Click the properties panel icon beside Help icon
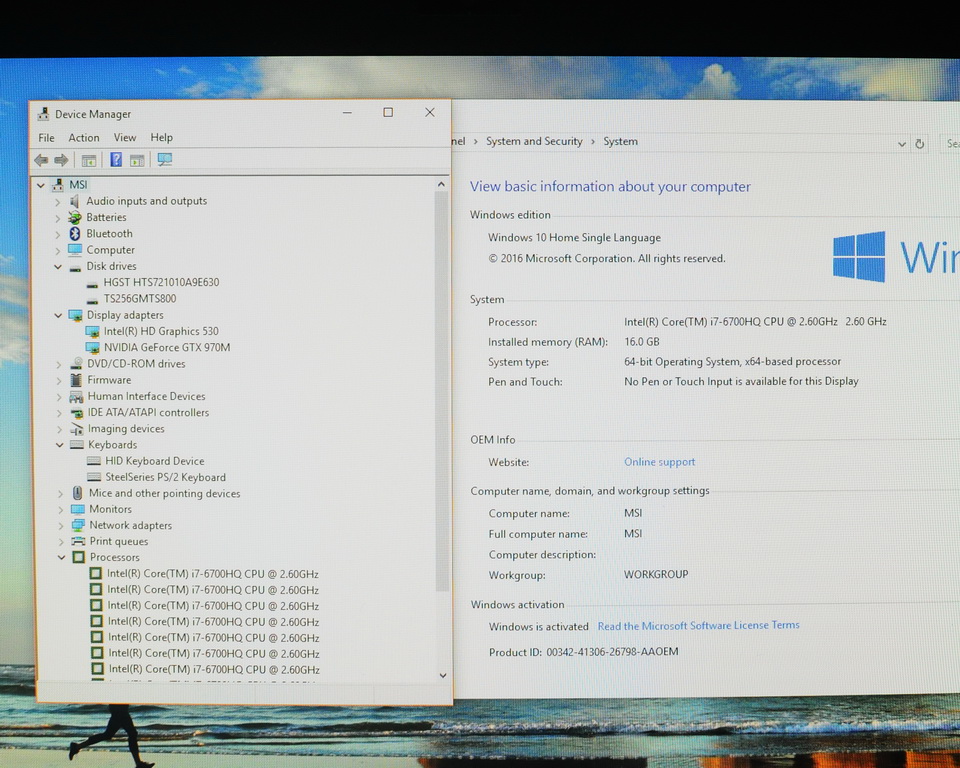The width and height of the screenshot is (960, 768). (x=137, y=160)
